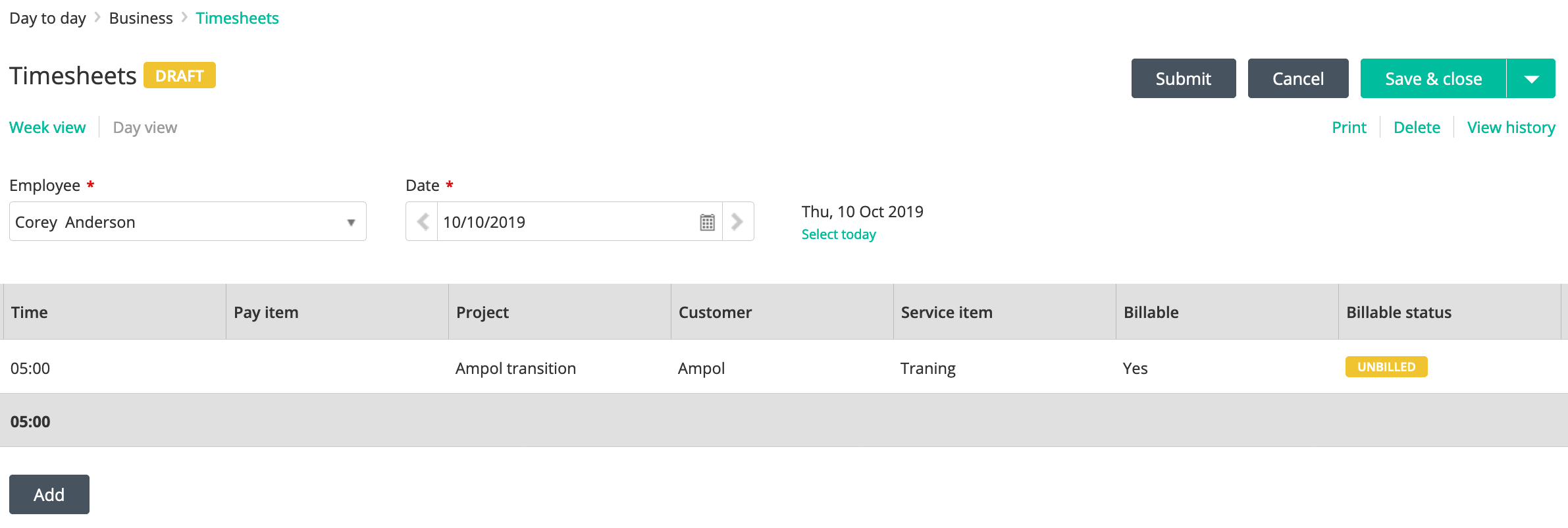Viewport: 1568px width, 528px height.
Task: Submit the timesheet
Action: tap(1184, 78)
